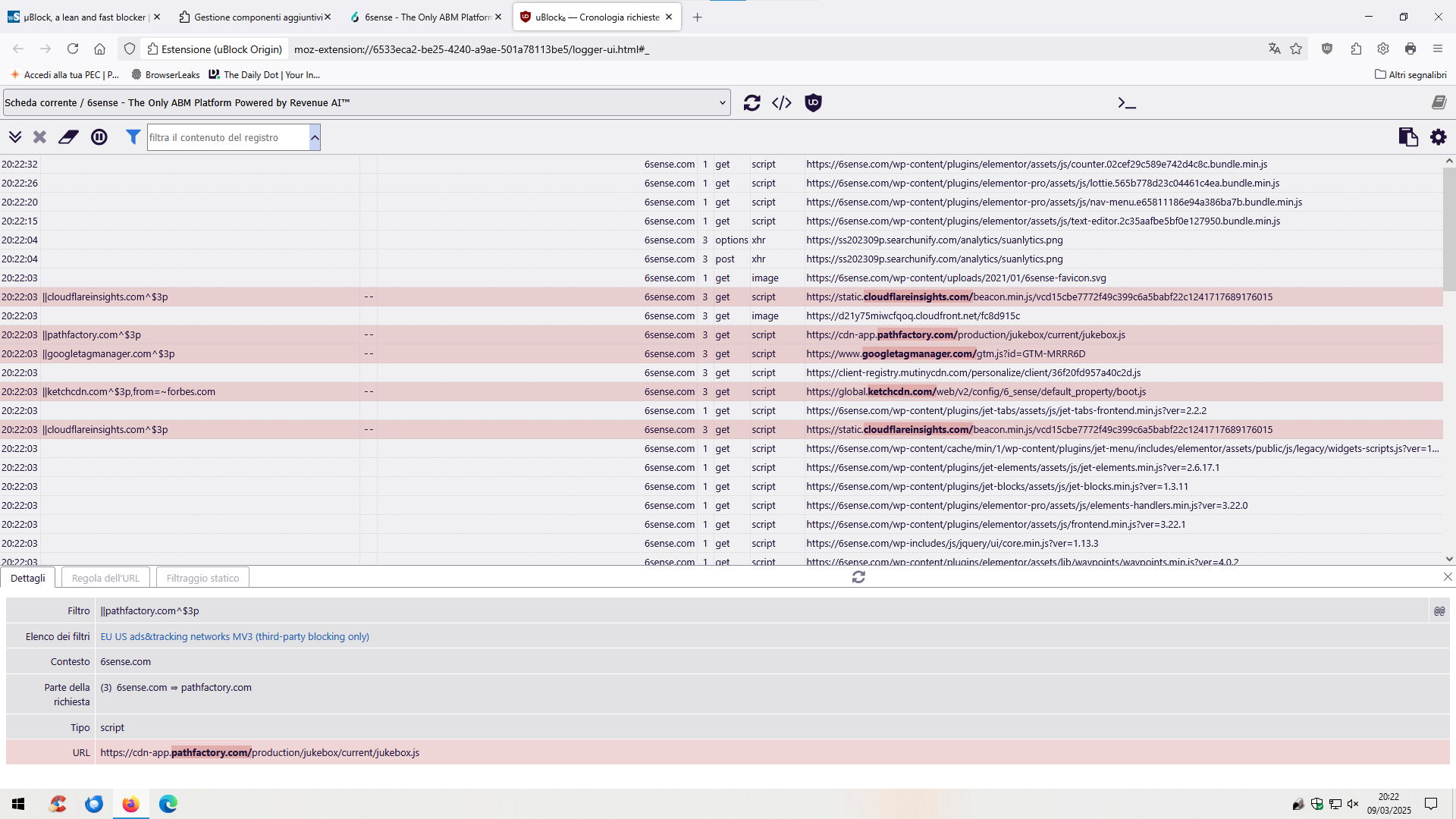Viewport: 1456px width, 819px height.
Task: Open EU US ads&tracking networks filter list link
Action: [x=235, y=637]
